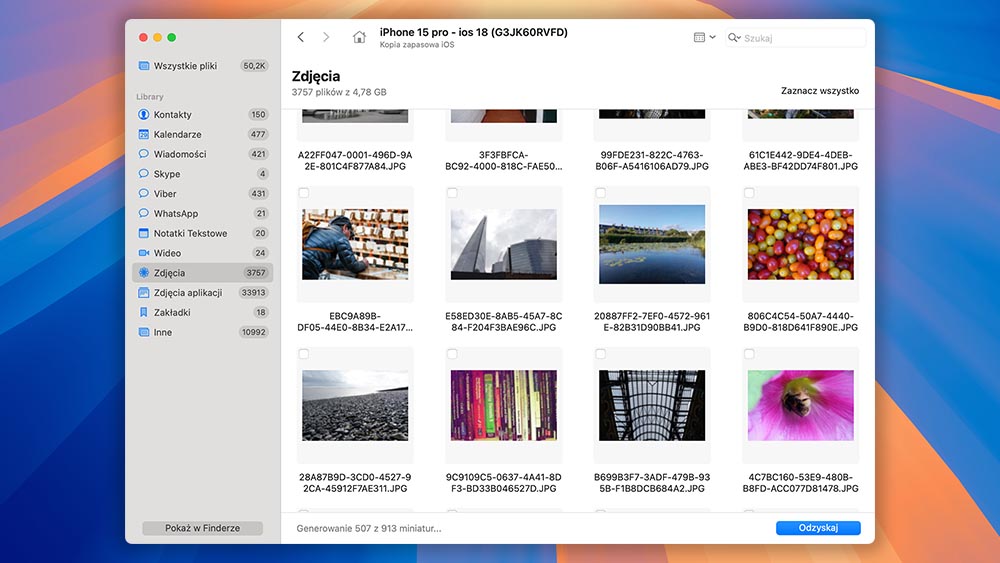The width and height of the screenshot is (1000, 563).
Task: Check the box for 806C4C54 photo
Action: pyautogui.click(x=749, y=193)
